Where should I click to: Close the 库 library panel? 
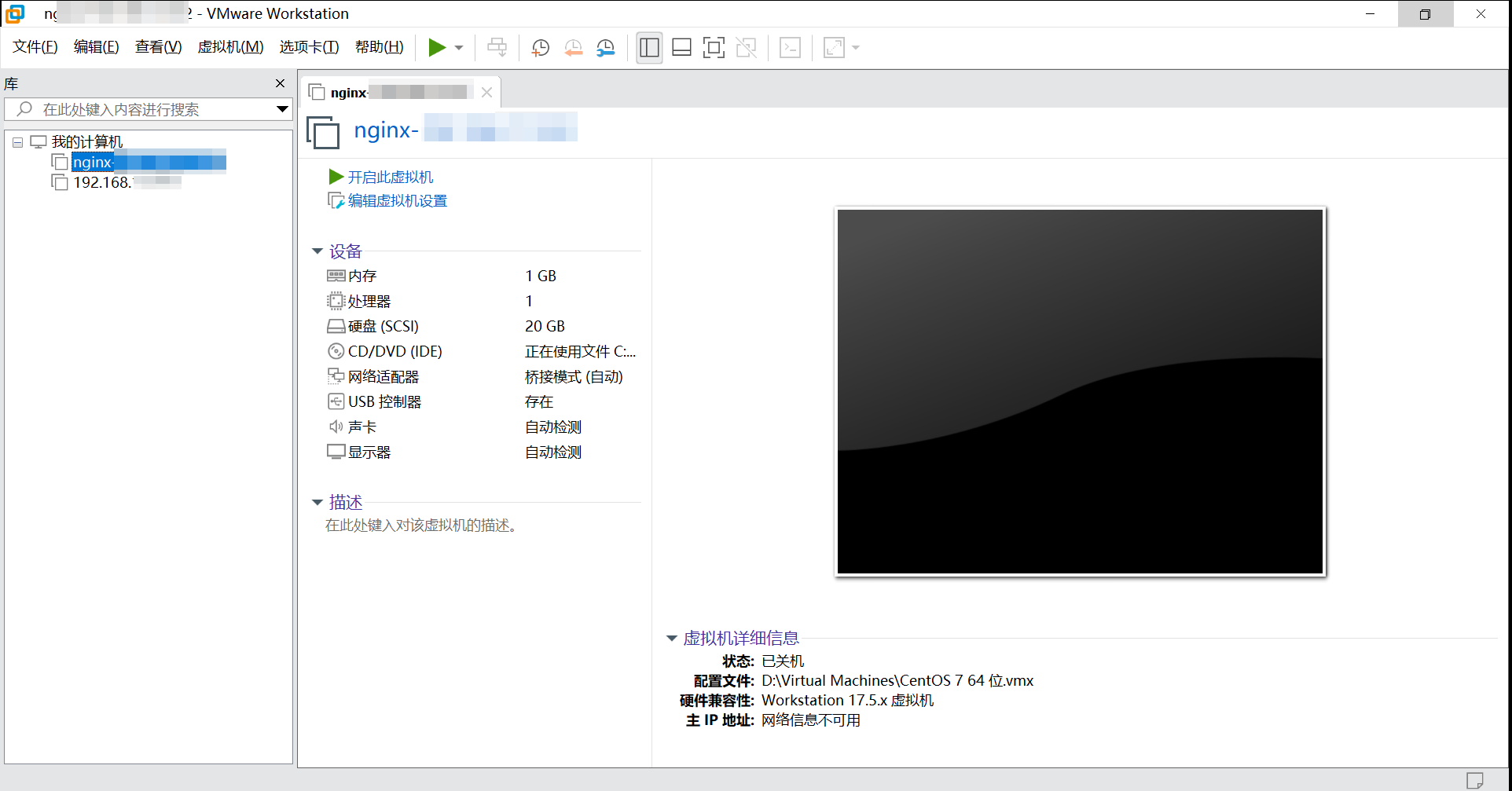coord(280,83)
